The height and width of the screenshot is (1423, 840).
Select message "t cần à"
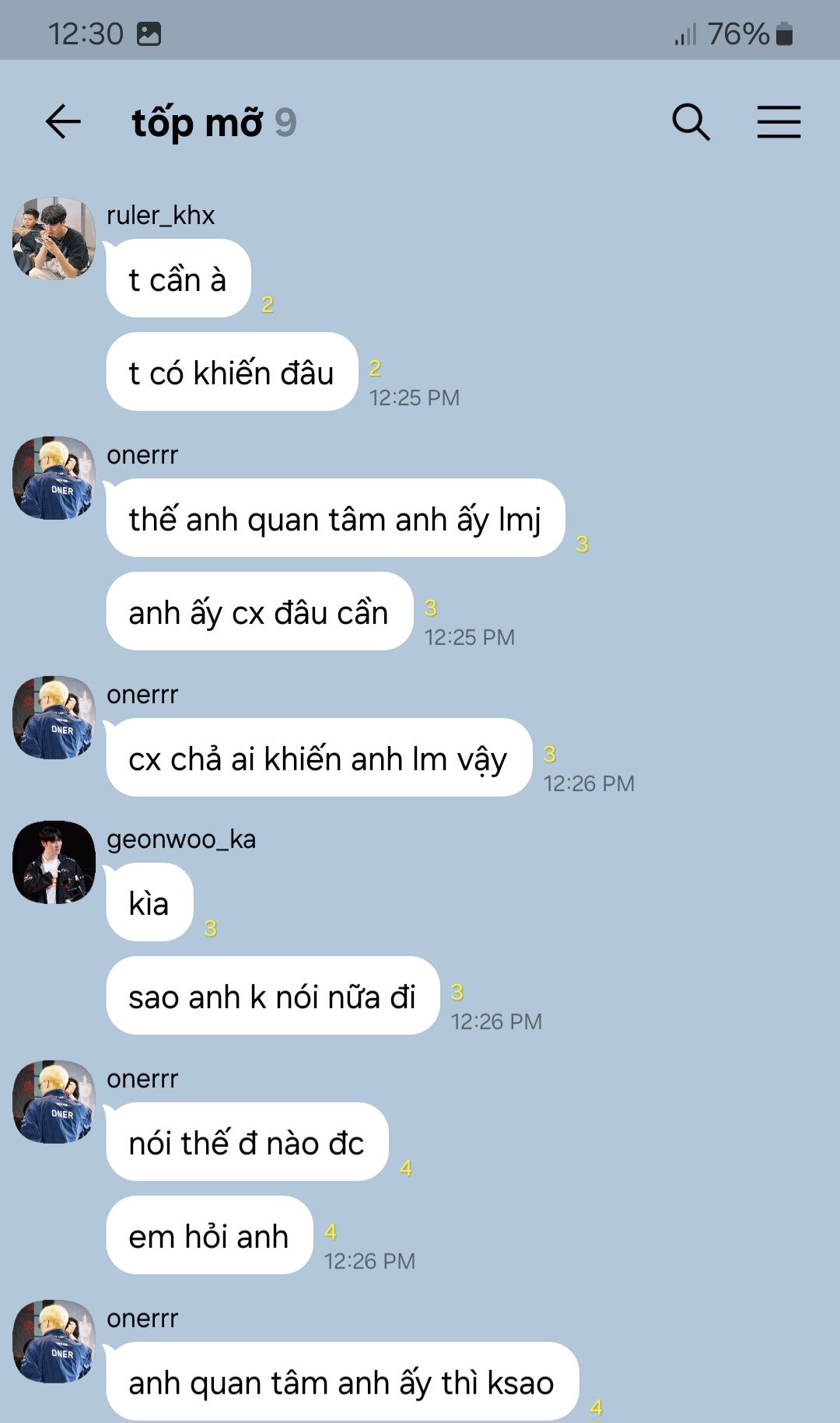tap(178, 279)
